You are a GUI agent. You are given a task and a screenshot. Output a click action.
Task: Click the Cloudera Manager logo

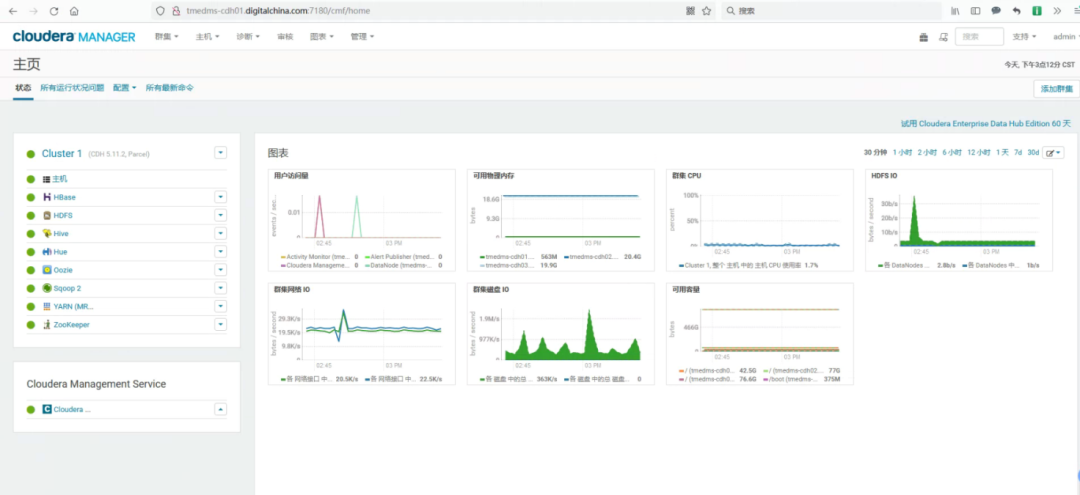point(74,37)
